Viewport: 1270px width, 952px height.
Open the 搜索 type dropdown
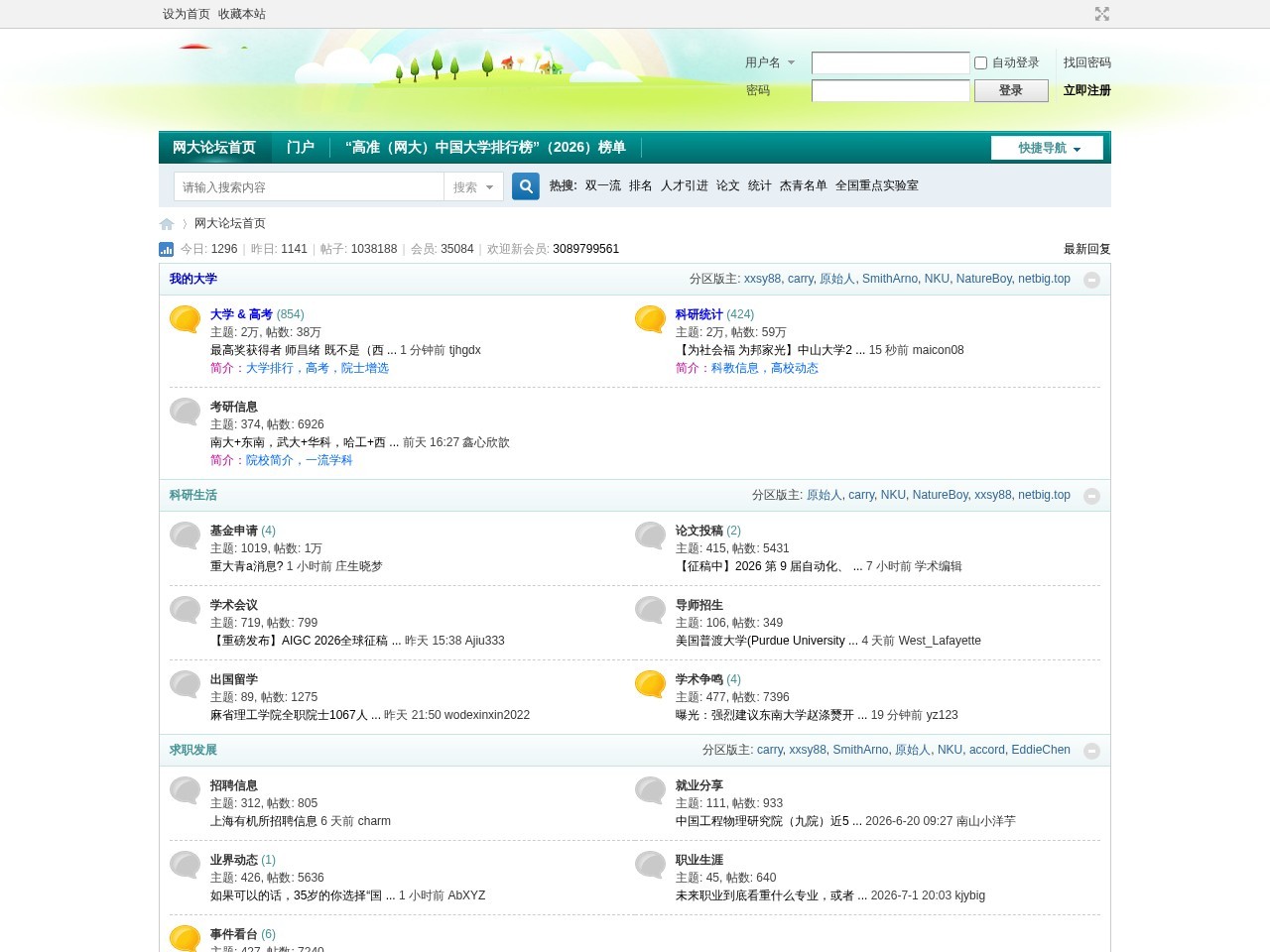point(473,187)
